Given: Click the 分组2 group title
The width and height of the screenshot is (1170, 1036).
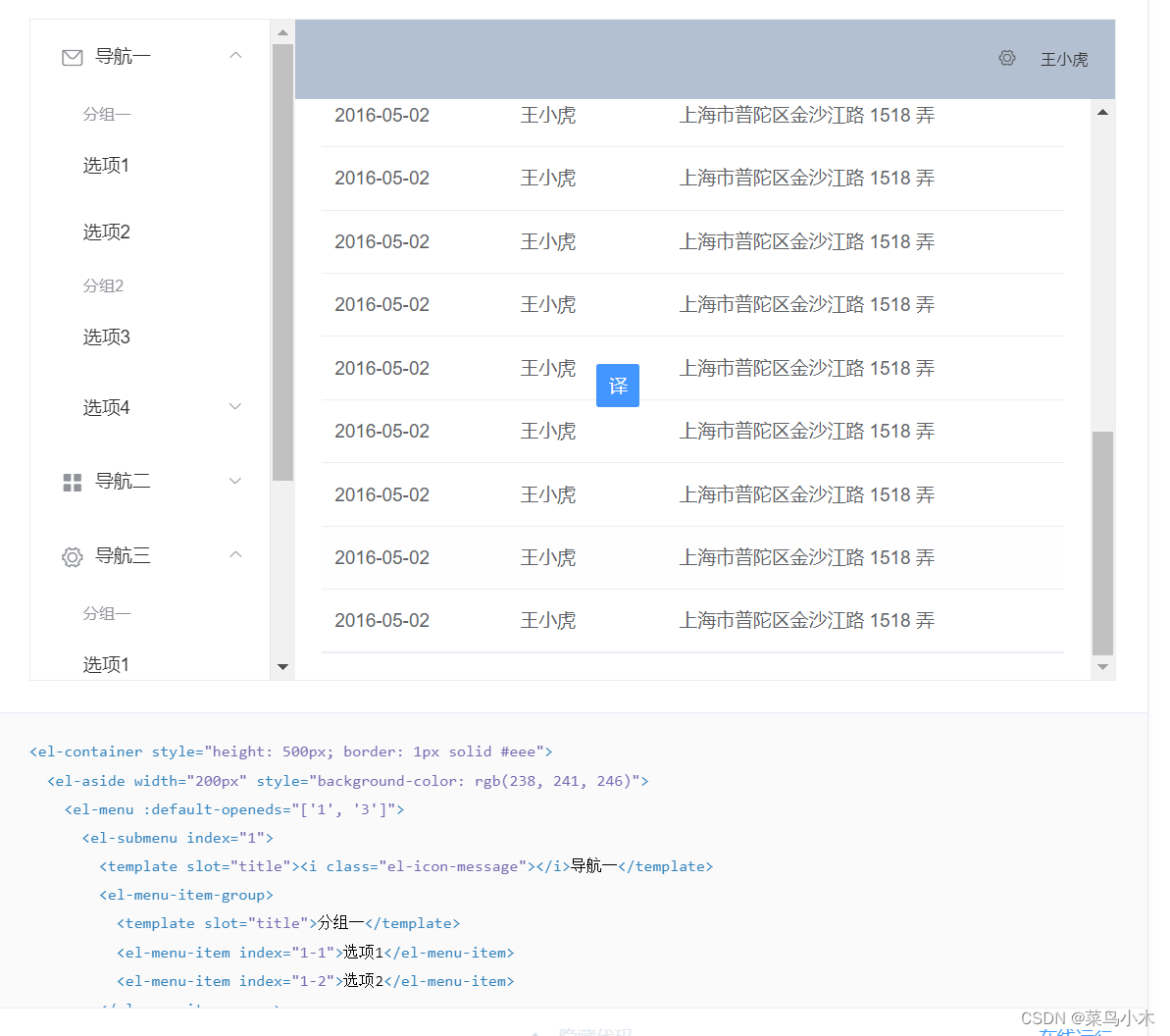Looking at the screenshot, I should [103, 285].
